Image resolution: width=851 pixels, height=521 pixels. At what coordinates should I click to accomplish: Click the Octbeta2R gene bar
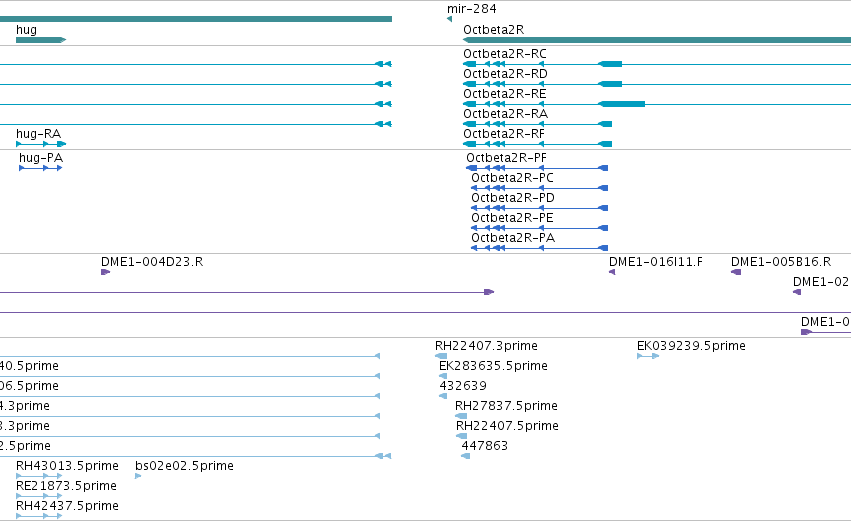click(657, 40)
